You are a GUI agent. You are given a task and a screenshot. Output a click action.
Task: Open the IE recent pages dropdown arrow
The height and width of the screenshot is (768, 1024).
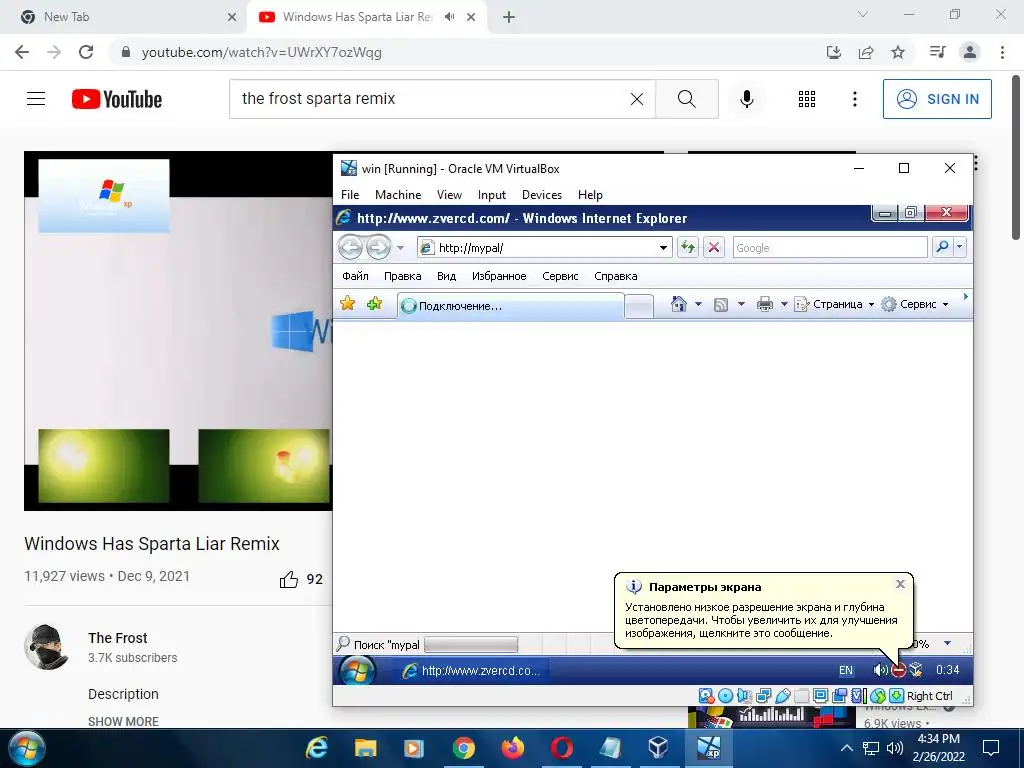point(400,248)
